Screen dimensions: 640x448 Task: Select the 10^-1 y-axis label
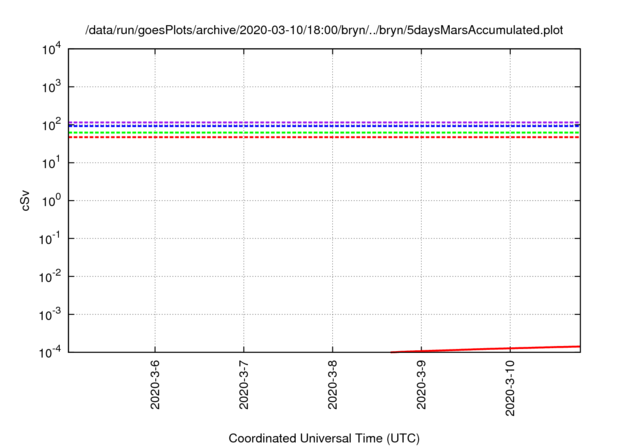pos(49,239)
